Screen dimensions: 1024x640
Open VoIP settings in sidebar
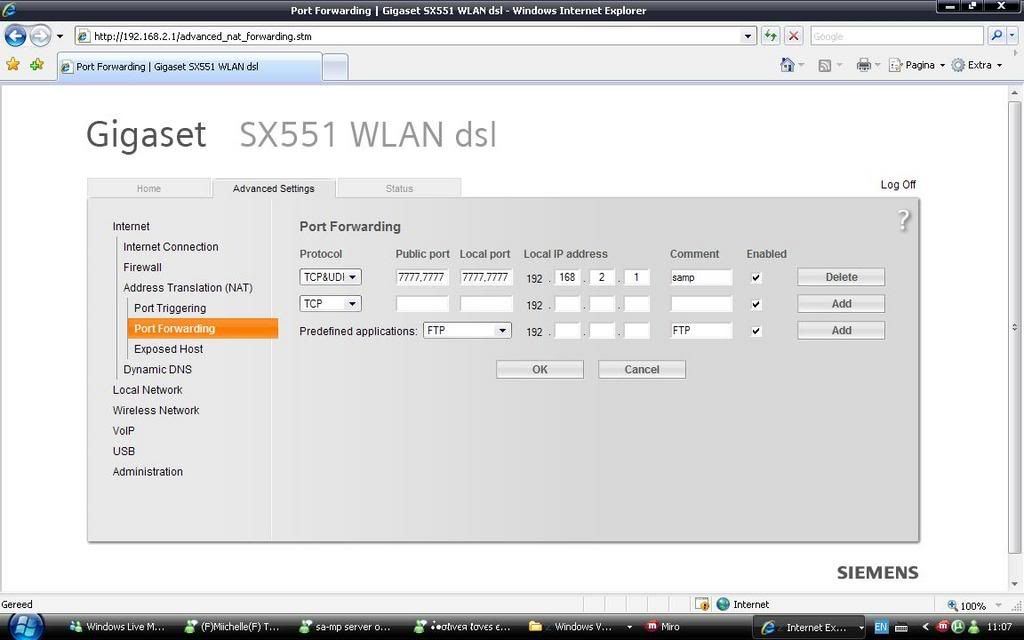tap(123, 430)
